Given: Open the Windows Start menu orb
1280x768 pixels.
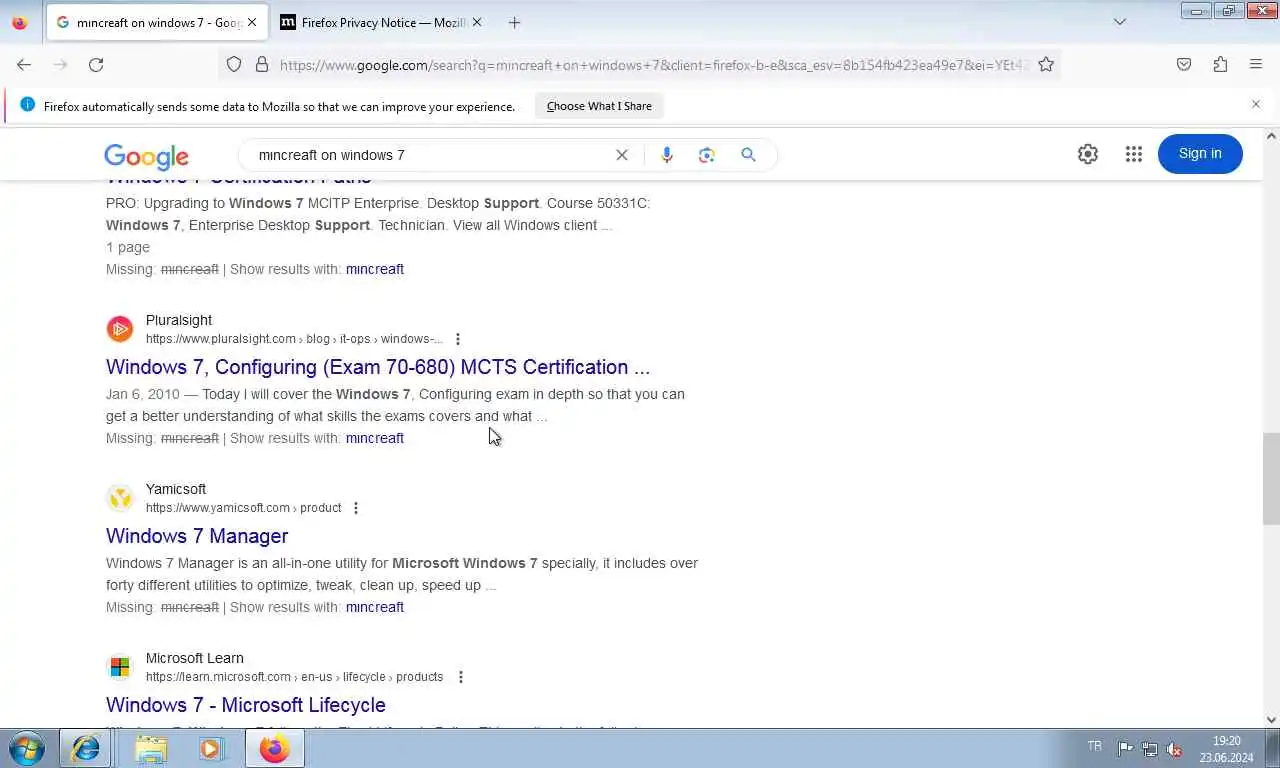Looking at the screenshot, I should (26, 748).
